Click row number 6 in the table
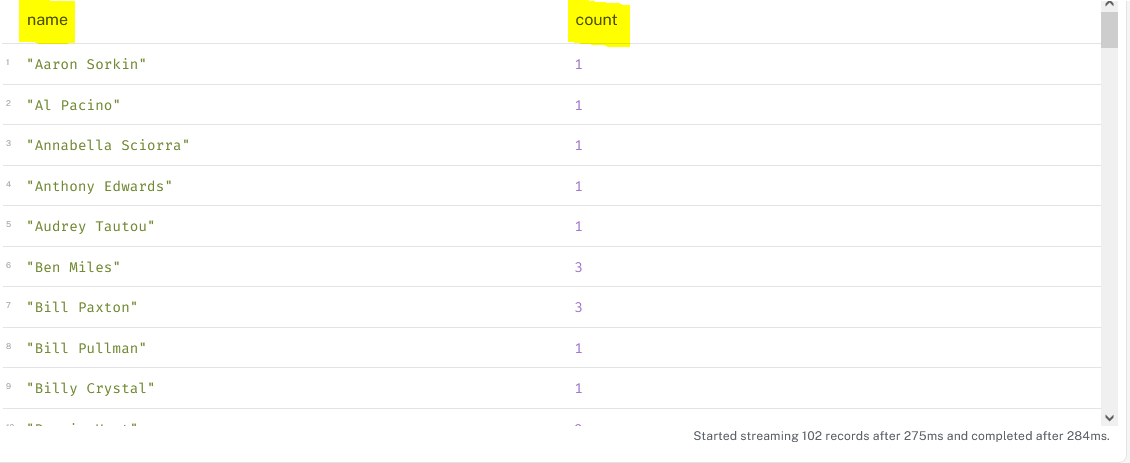 [x=8, y=266]
